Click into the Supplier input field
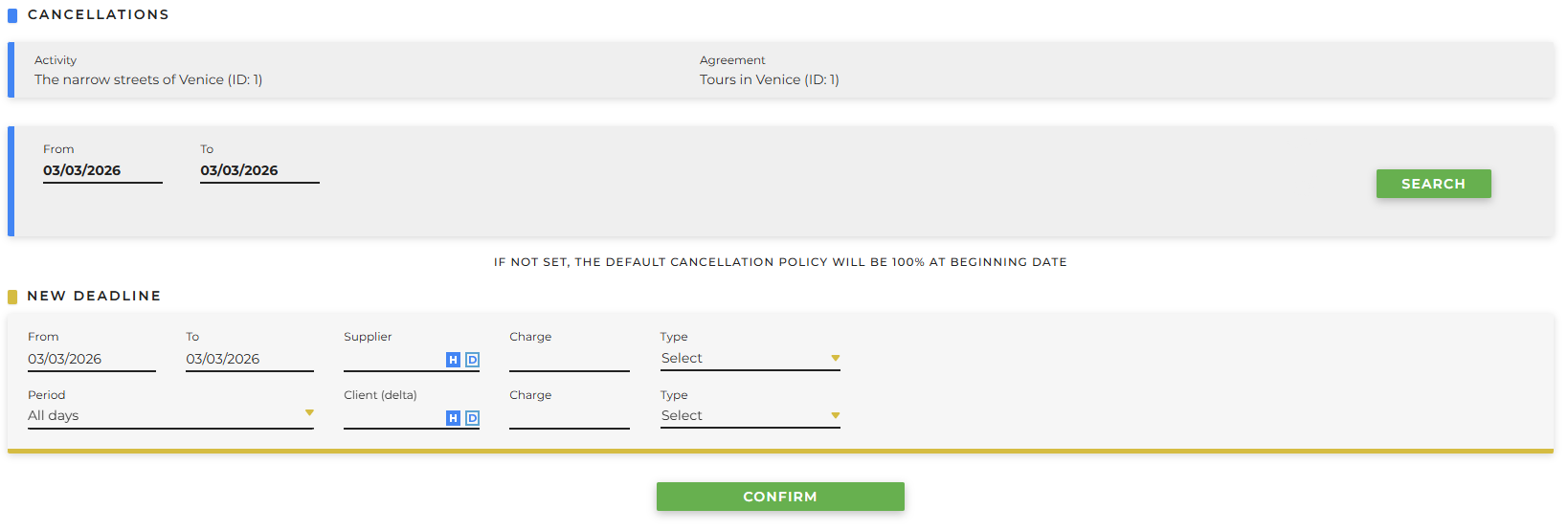Viewport: 1568px width, 531px height. pos(392,360)
